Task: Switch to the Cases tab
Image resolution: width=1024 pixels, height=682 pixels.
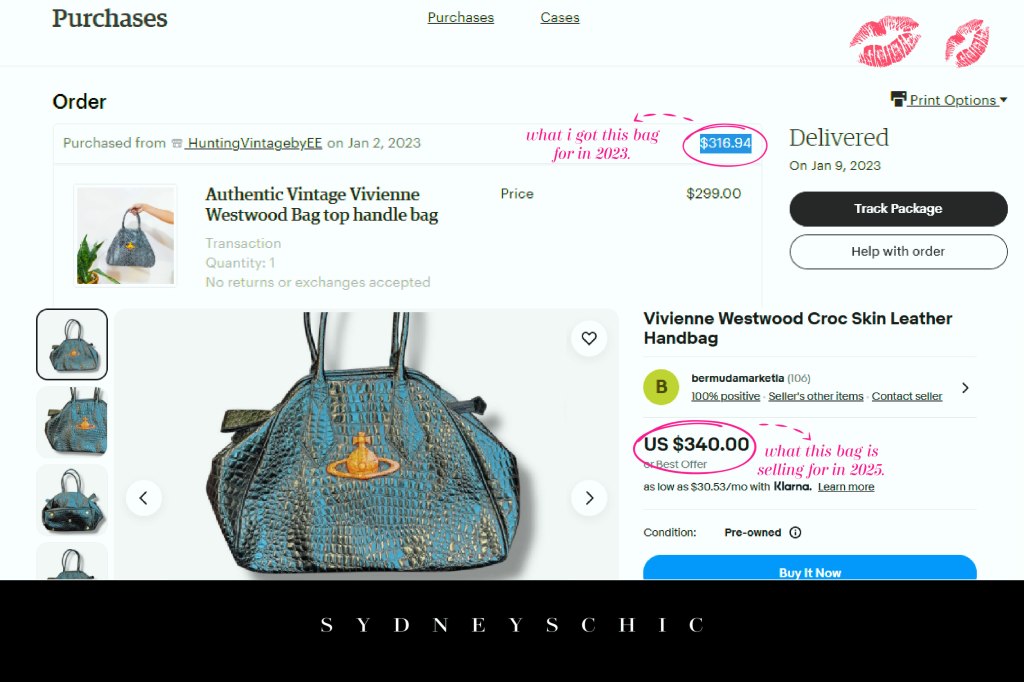Action: [x=560, y=18]
